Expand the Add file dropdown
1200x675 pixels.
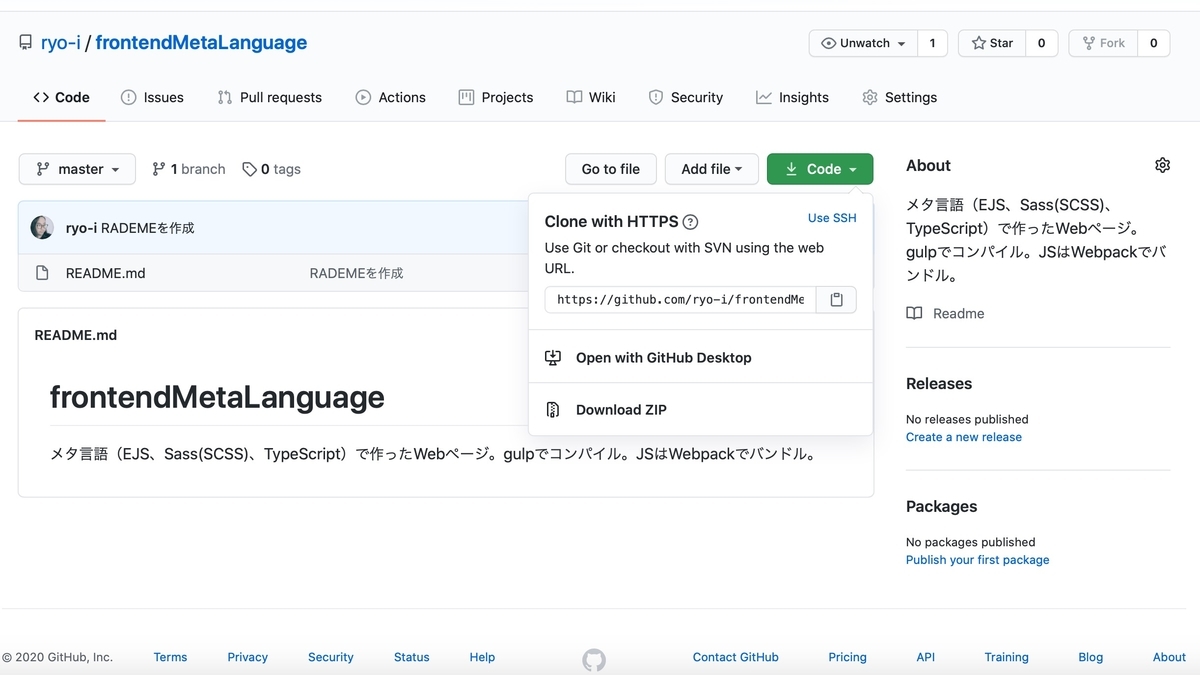point(711,169)
